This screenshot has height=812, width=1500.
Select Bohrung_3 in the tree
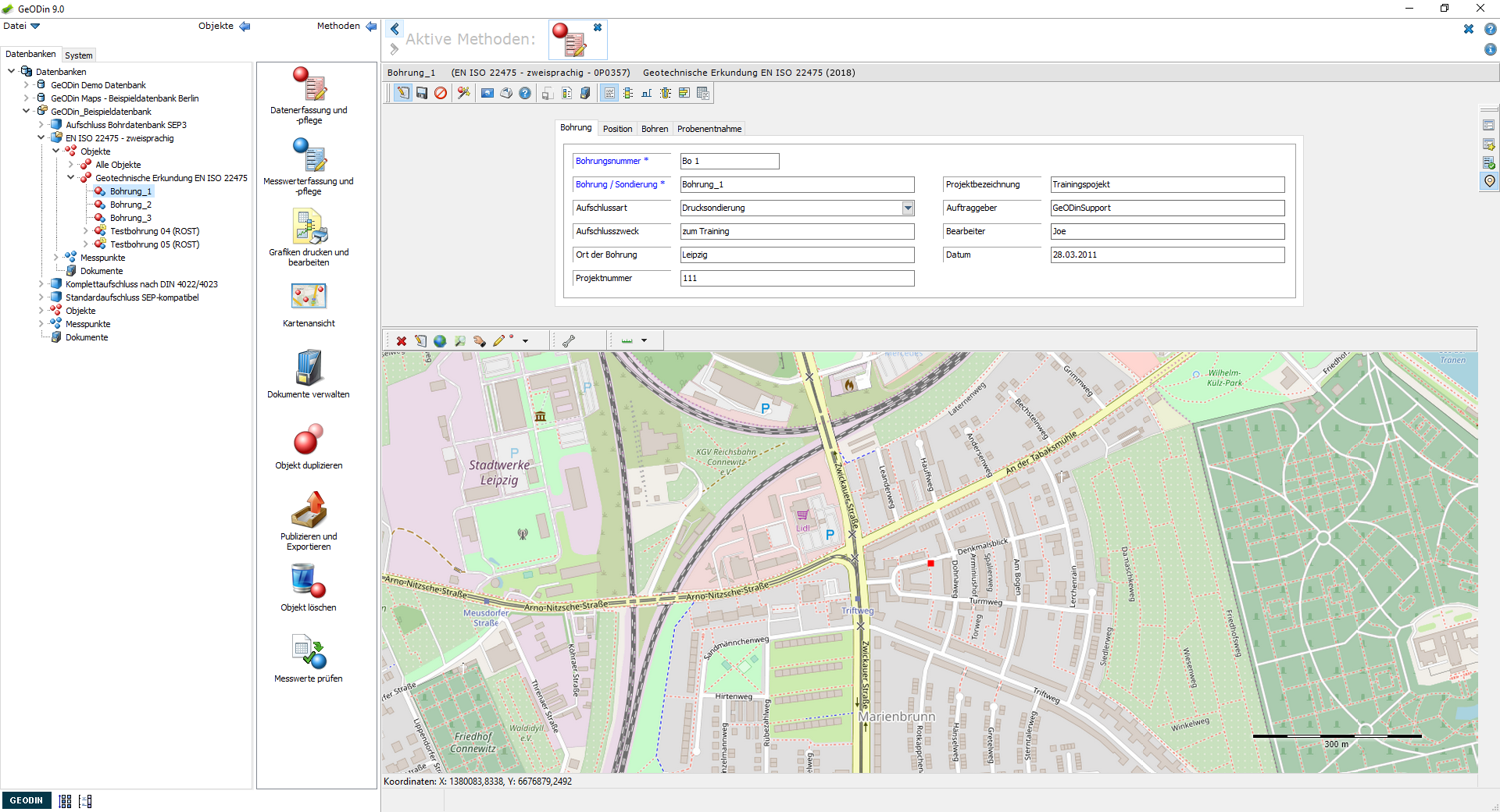coord(130,218)
